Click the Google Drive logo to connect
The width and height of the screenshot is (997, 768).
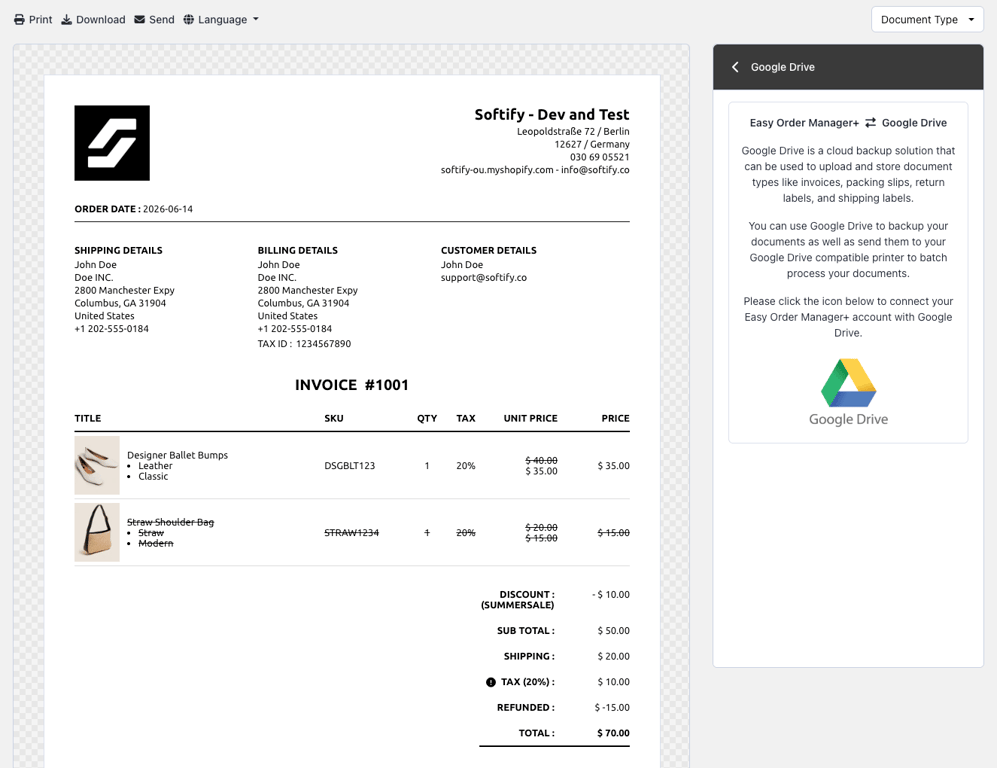coord(848,382)
